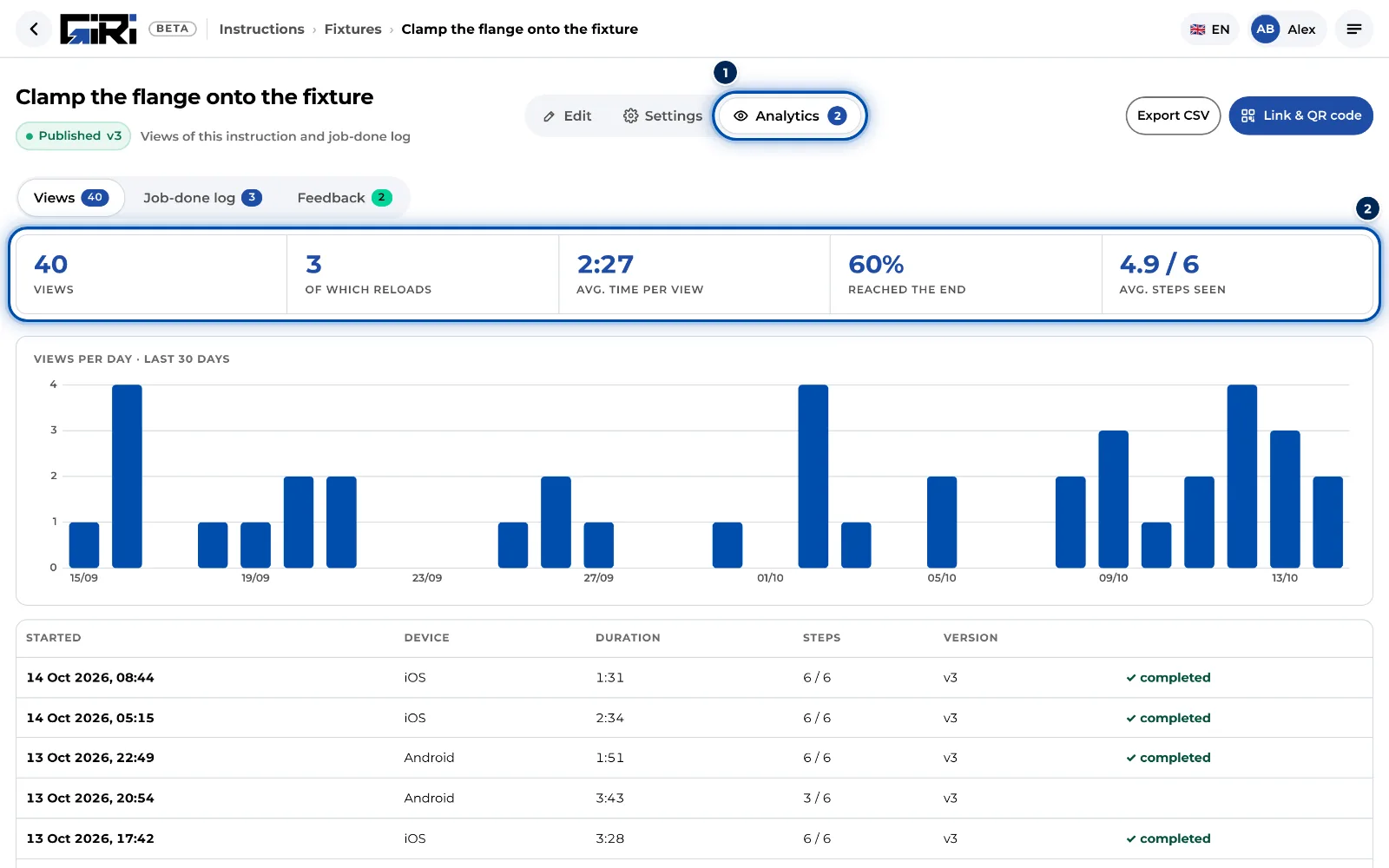Select the Analytics tab

tap(789, 116)
